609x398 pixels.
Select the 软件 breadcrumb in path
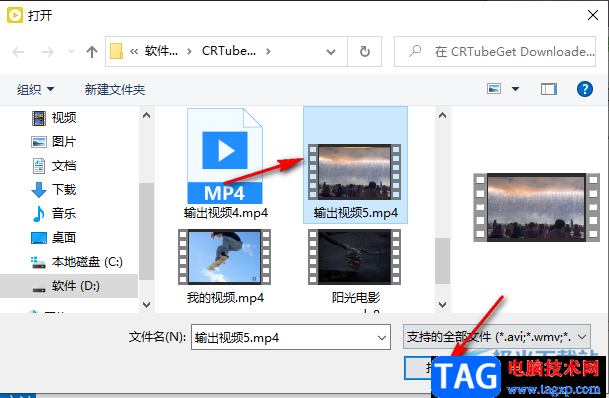(x=161, y=51)
